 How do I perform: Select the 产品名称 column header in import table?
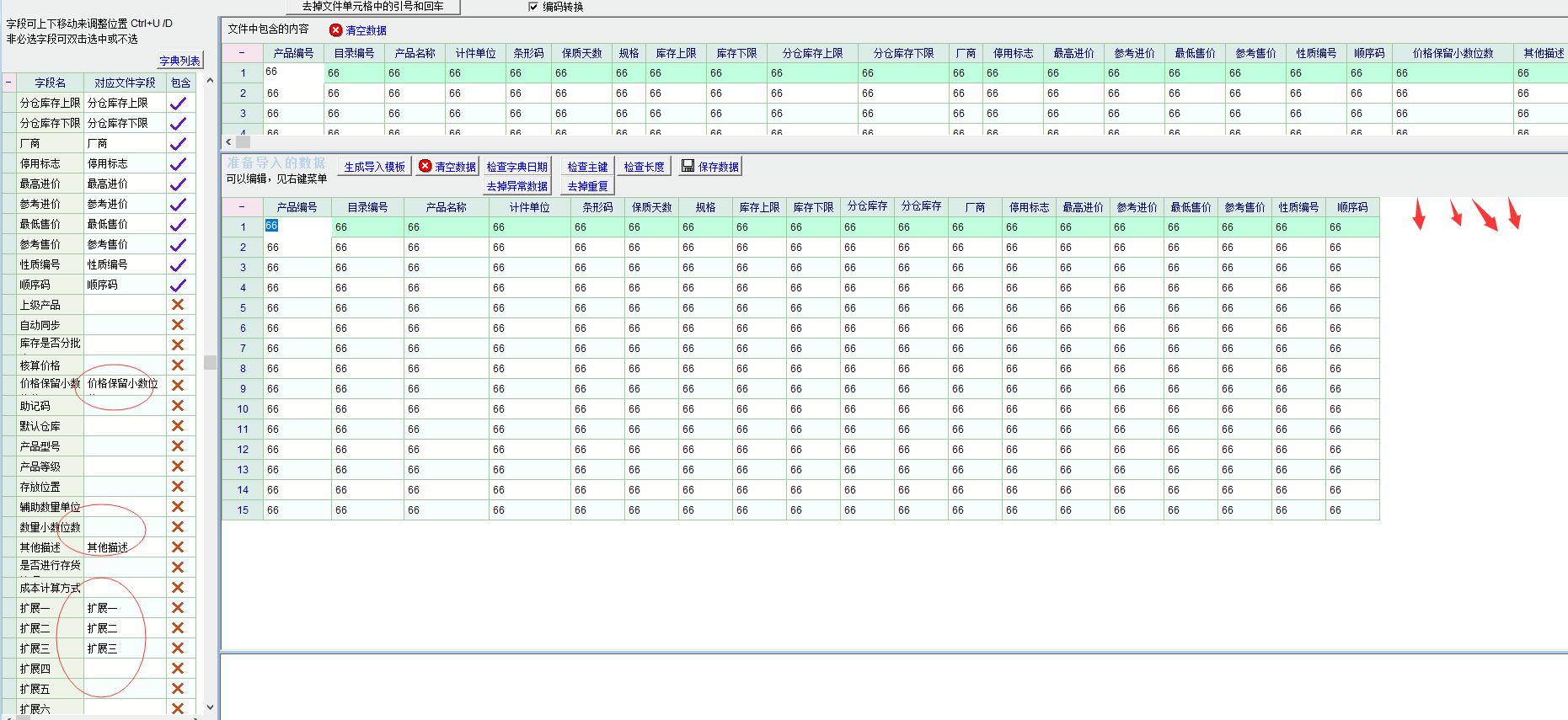446,207
